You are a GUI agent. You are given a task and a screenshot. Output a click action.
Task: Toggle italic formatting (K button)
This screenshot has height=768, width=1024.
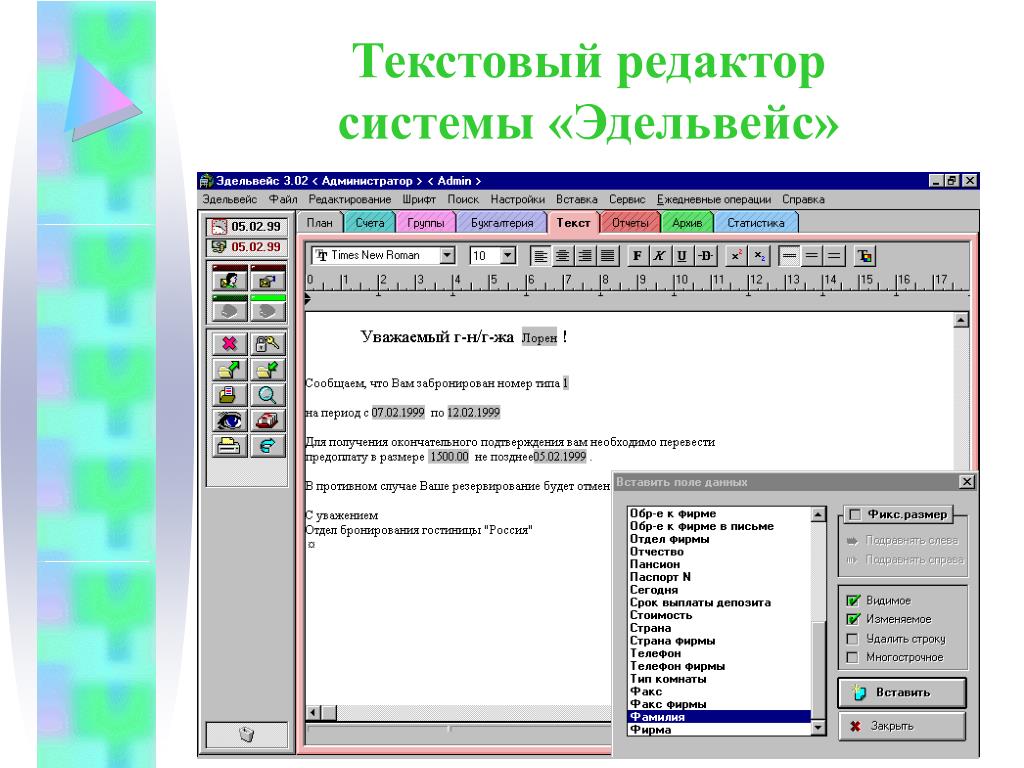[x=660, y=256]
